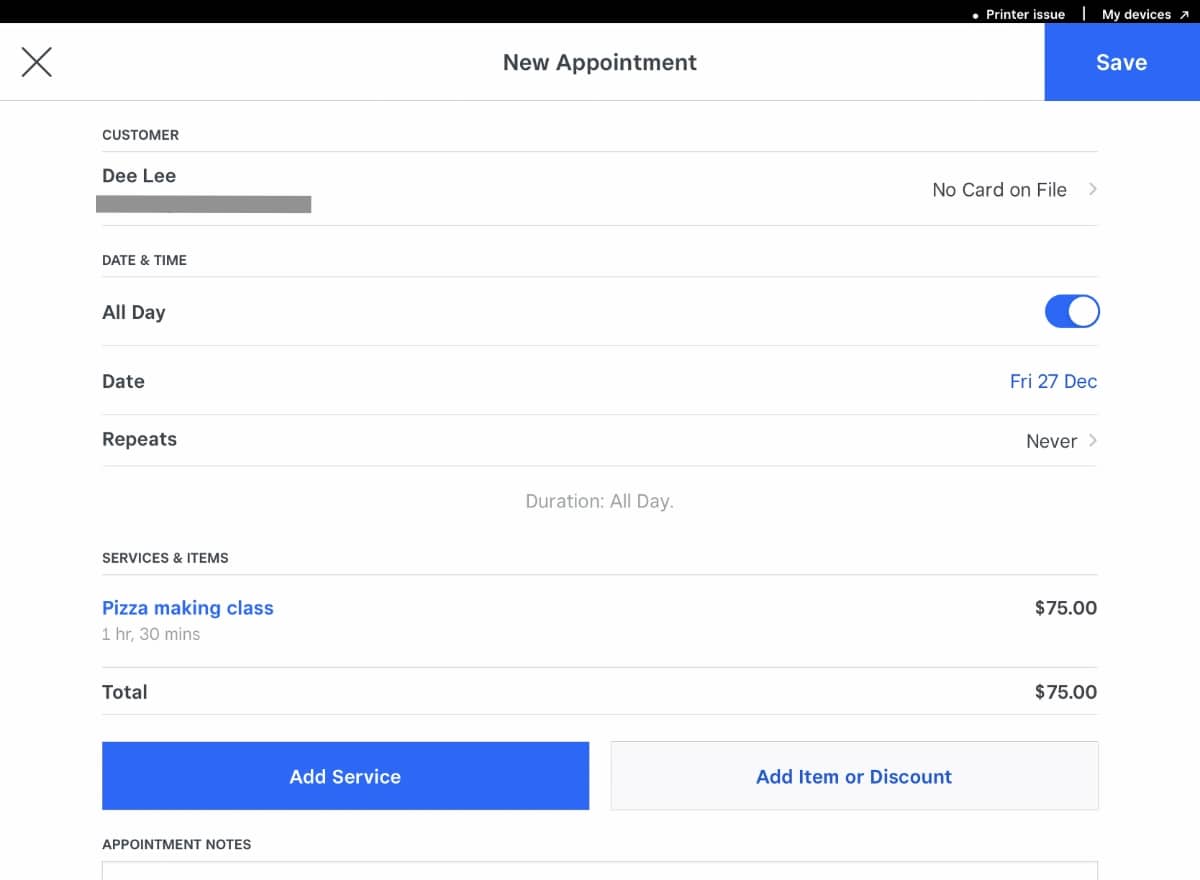
Task: Close the New Appointment form with X
Action: click(37, 62)
